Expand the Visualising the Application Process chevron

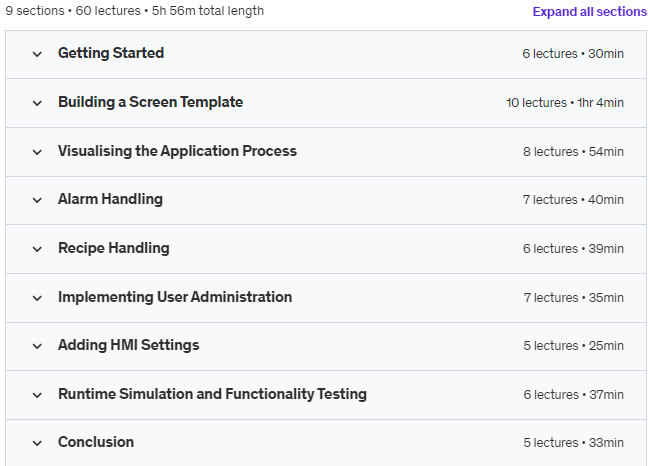tap(37, 152)
